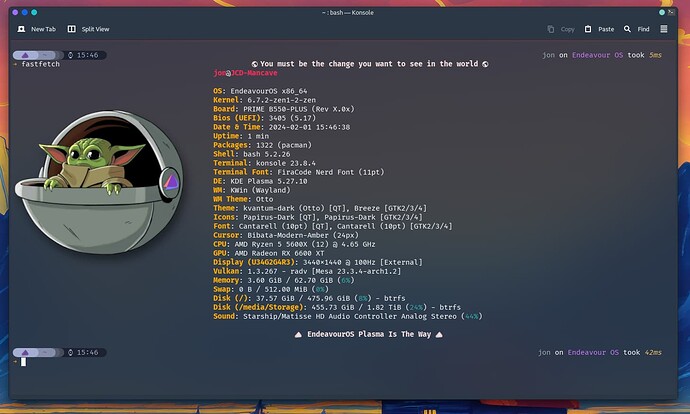
Task: Click the 'Sound: Starship/Matisse HD Audio' line
Action: [348, 316]
